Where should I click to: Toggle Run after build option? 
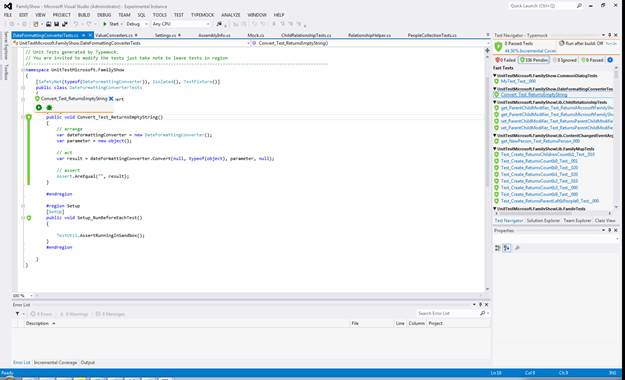pos(581,43)
